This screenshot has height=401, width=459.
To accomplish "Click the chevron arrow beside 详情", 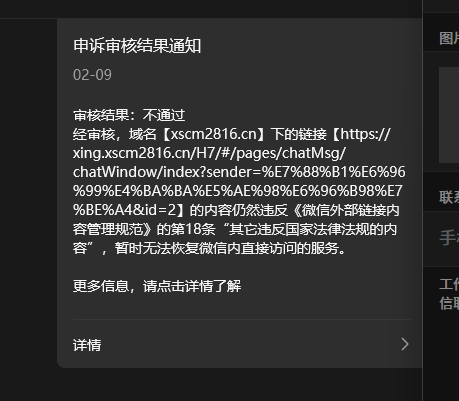I will click(x=405, y=344).
